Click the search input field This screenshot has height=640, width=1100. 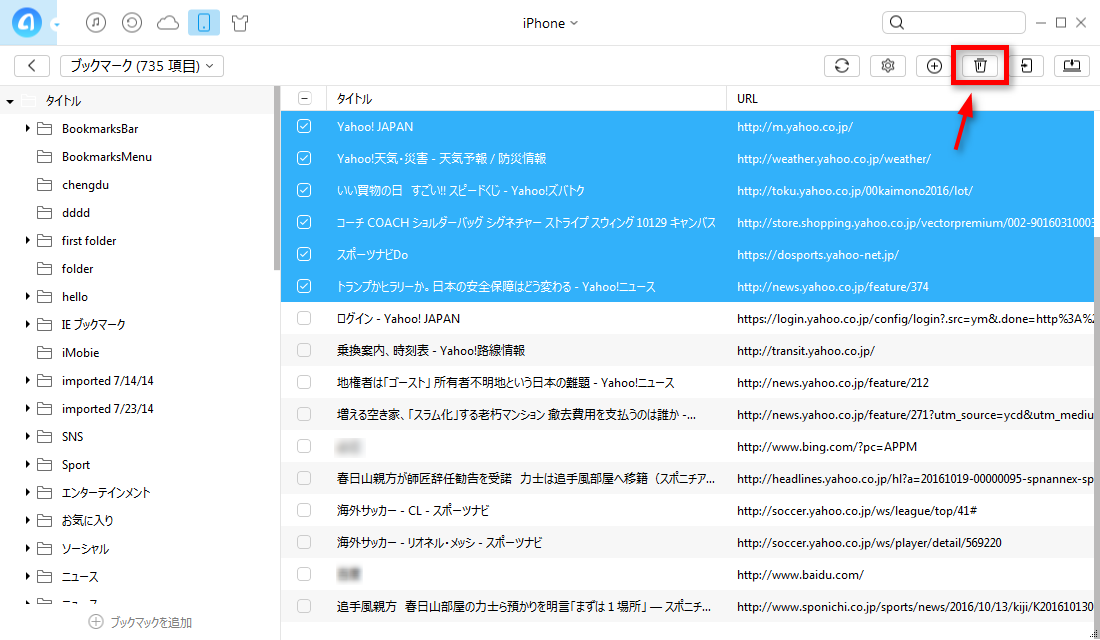coord(953,22)
